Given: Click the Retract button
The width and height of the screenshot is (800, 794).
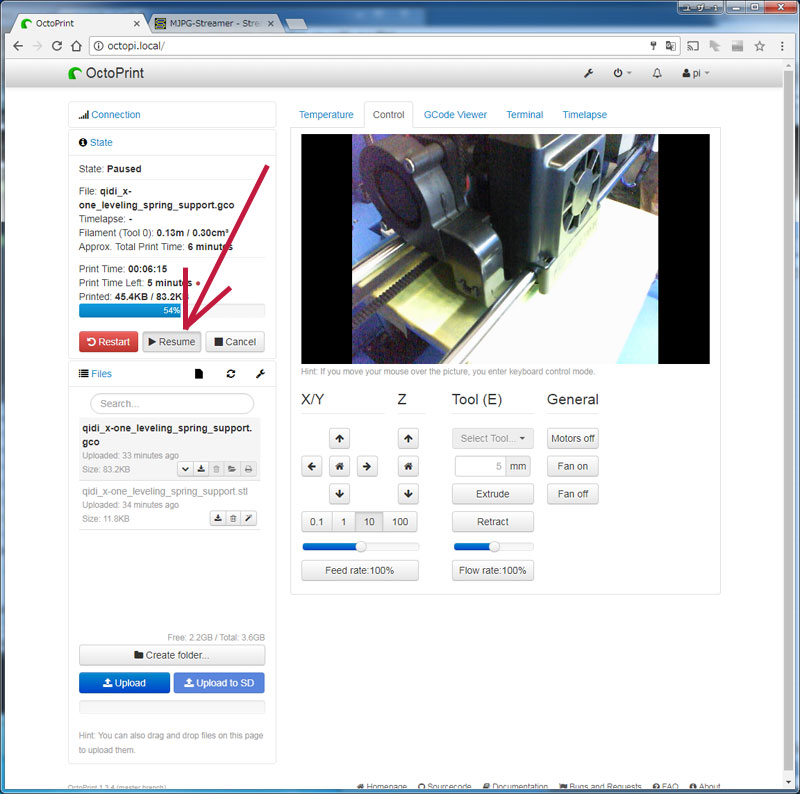Looking at the screenshot, I should click(493, 522).
